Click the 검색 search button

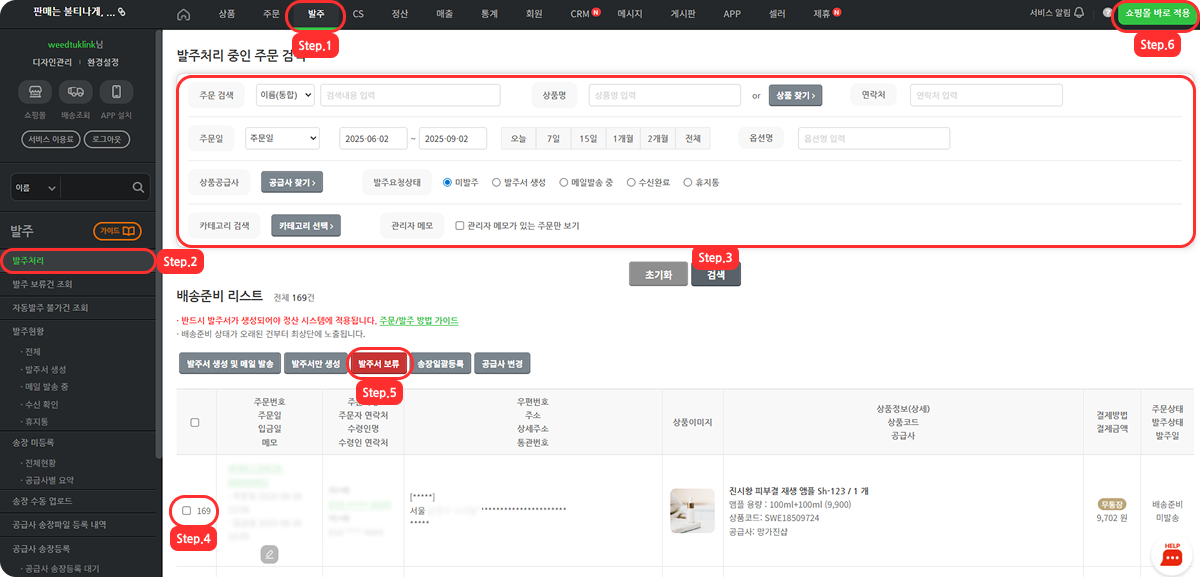[715, 275]
